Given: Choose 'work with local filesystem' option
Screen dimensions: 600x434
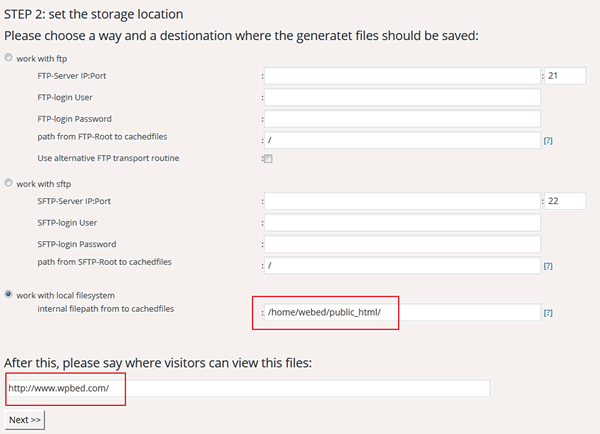Looking at the screenshot, I should coord(10,294).
